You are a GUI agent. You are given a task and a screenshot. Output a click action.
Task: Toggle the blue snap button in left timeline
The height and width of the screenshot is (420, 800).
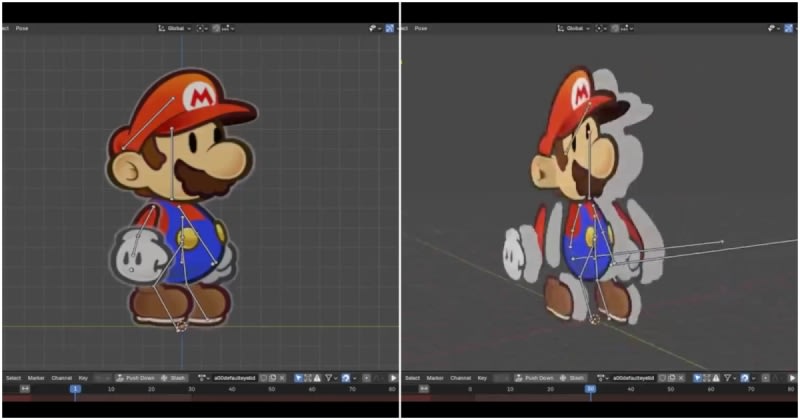(346, 378)
